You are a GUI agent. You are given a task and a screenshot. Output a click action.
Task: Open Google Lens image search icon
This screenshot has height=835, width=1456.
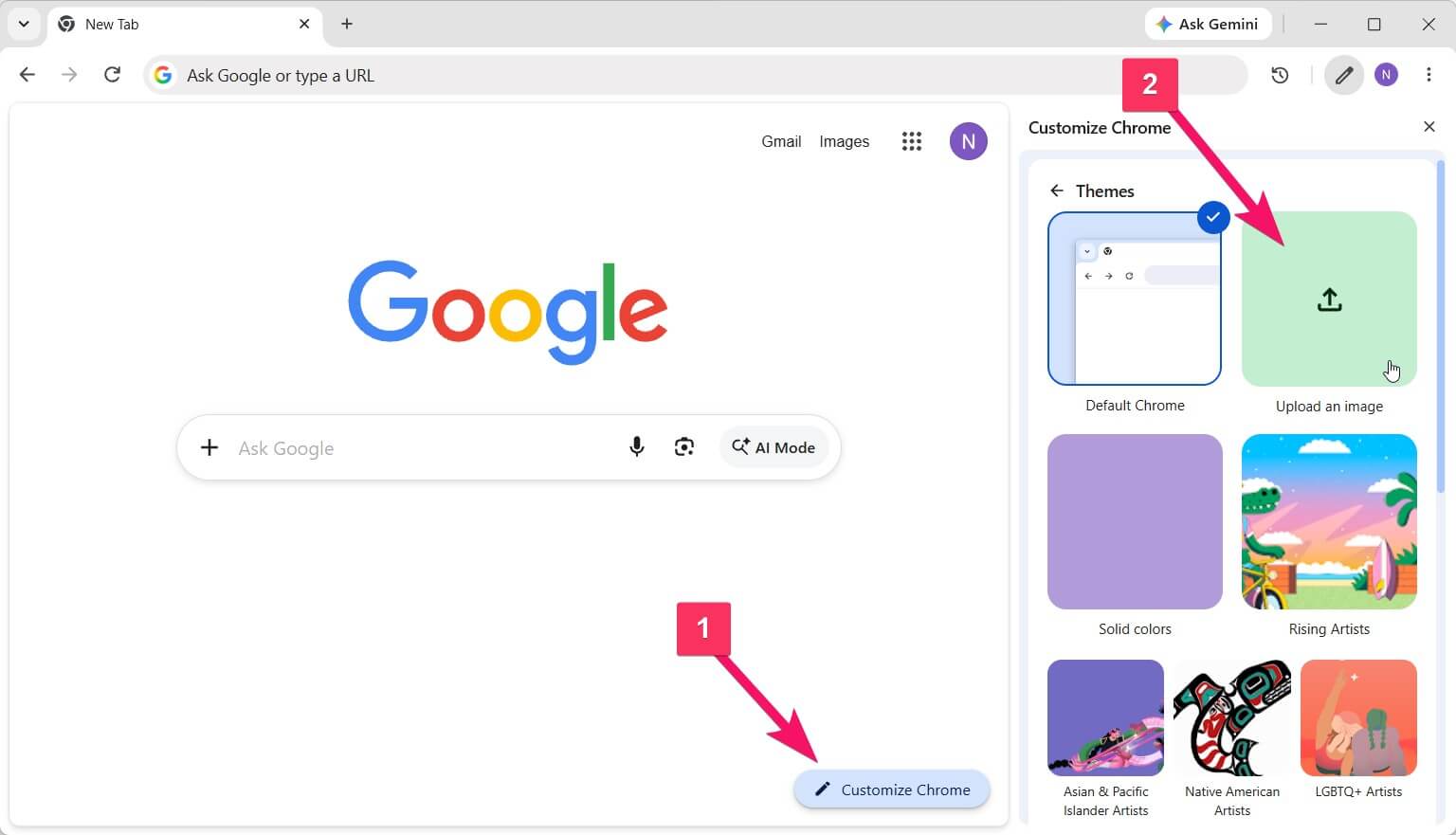(x=684, y=447)
